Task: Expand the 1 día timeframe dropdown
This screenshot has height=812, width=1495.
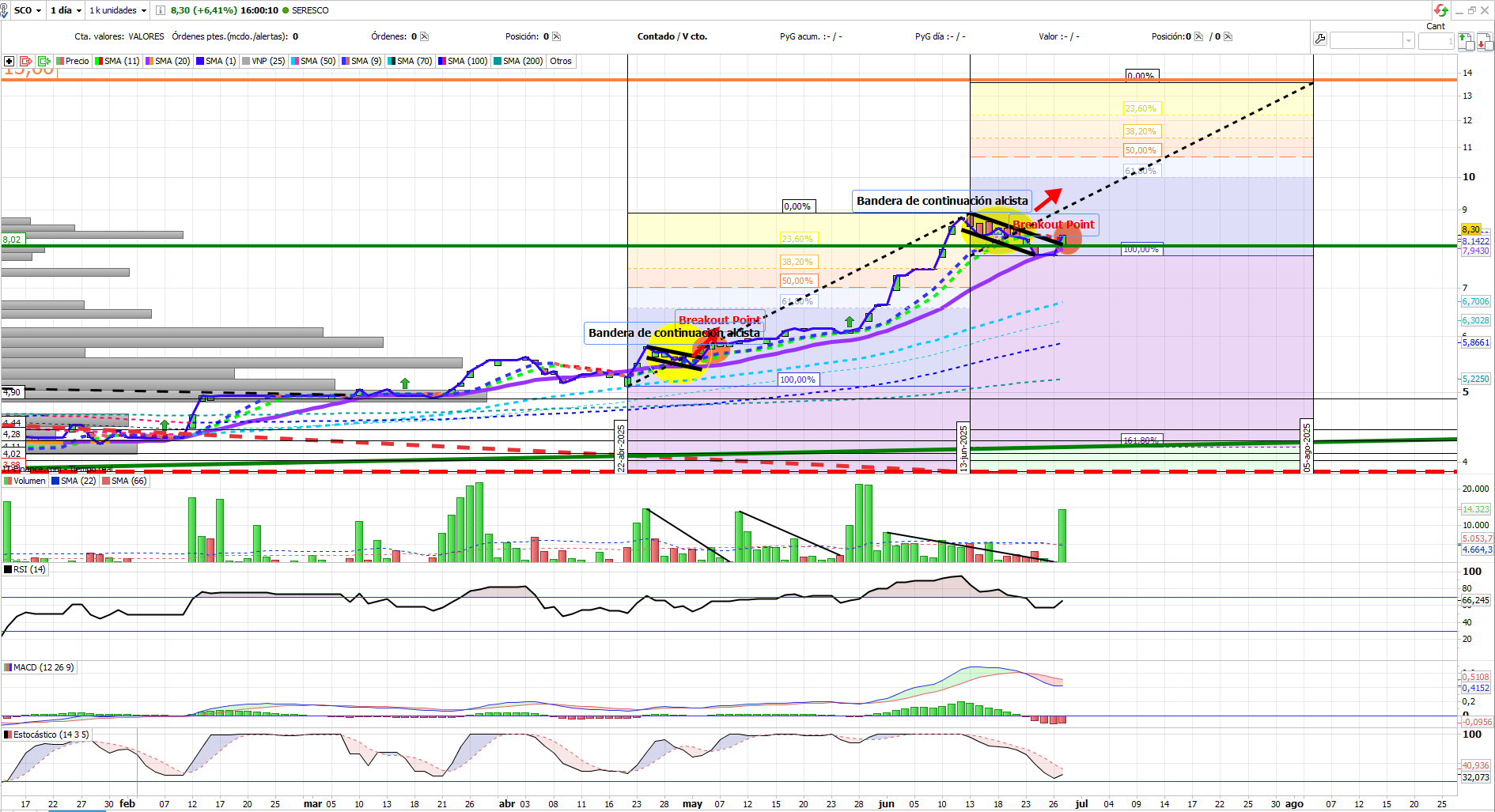Action: [x=66, y=10]
